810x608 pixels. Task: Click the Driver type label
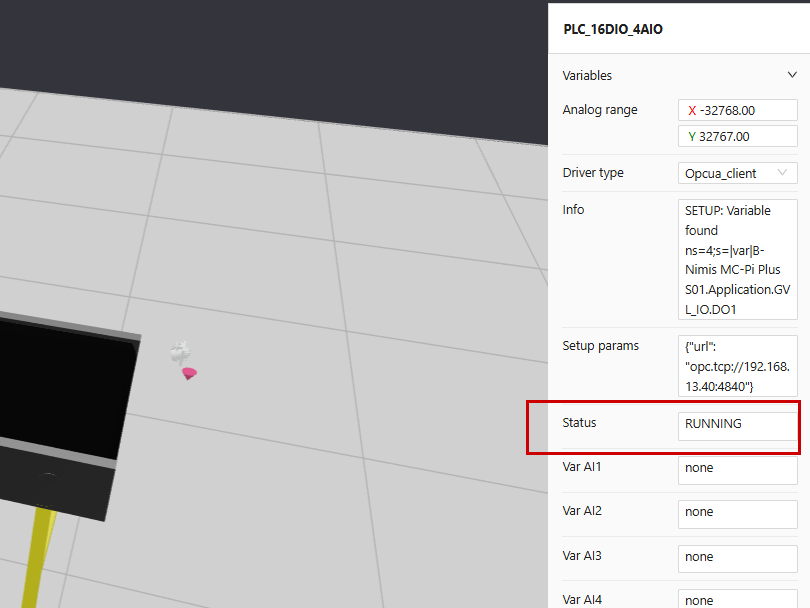point(593,173)
